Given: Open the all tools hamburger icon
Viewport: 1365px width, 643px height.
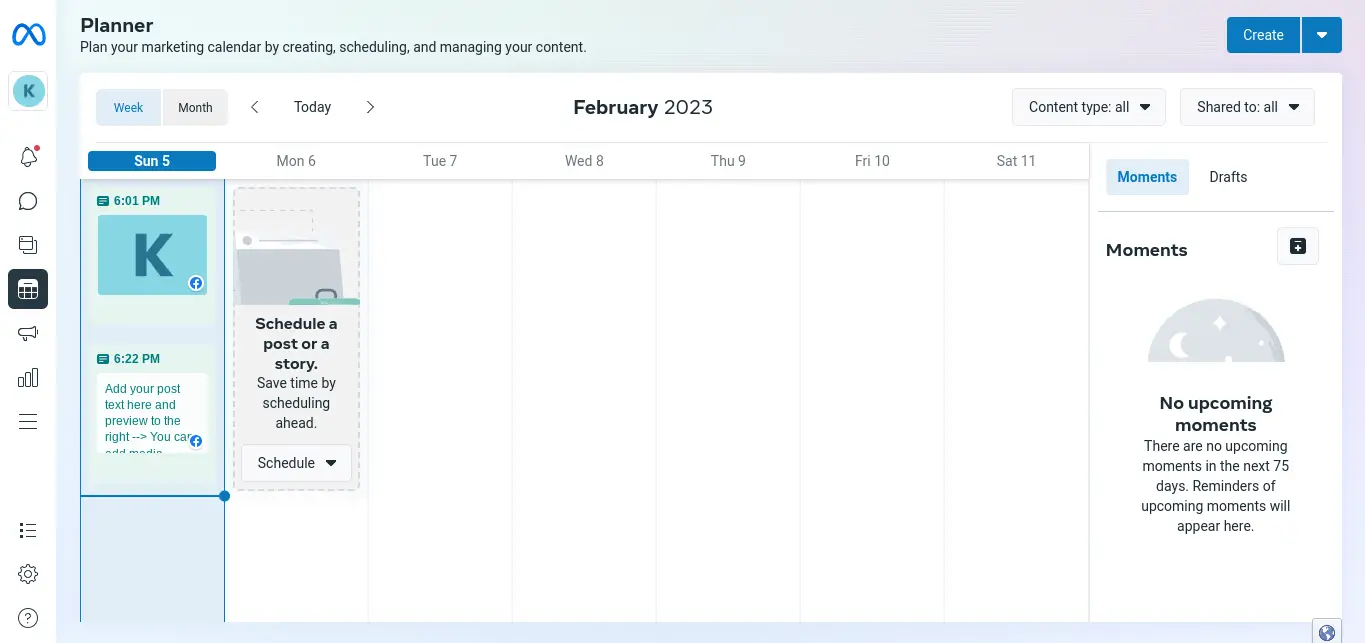Looking at the screenshot, I should pos(28,421).
